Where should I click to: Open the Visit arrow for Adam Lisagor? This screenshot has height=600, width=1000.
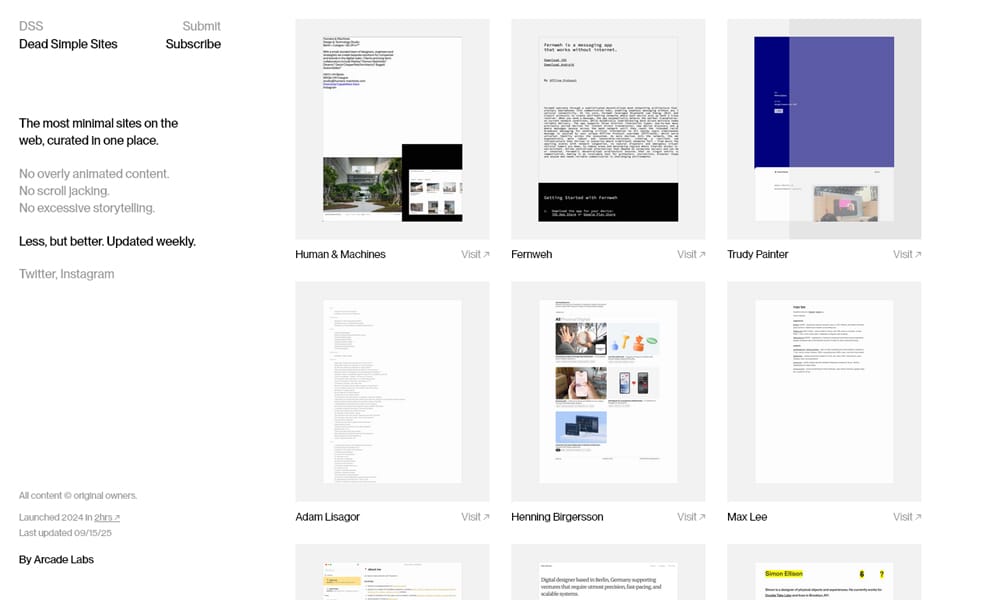tap(473, 516)
